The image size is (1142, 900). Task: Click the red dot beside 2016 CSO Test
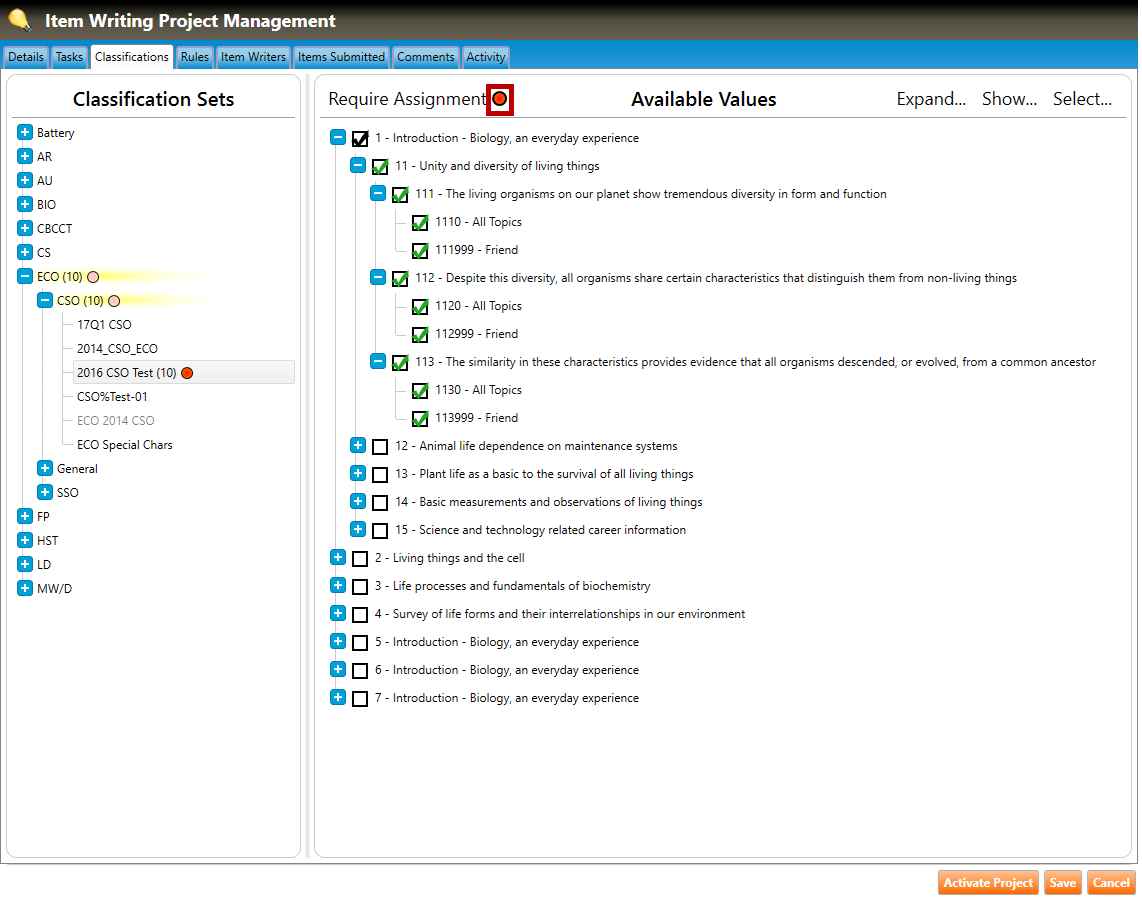187,373
